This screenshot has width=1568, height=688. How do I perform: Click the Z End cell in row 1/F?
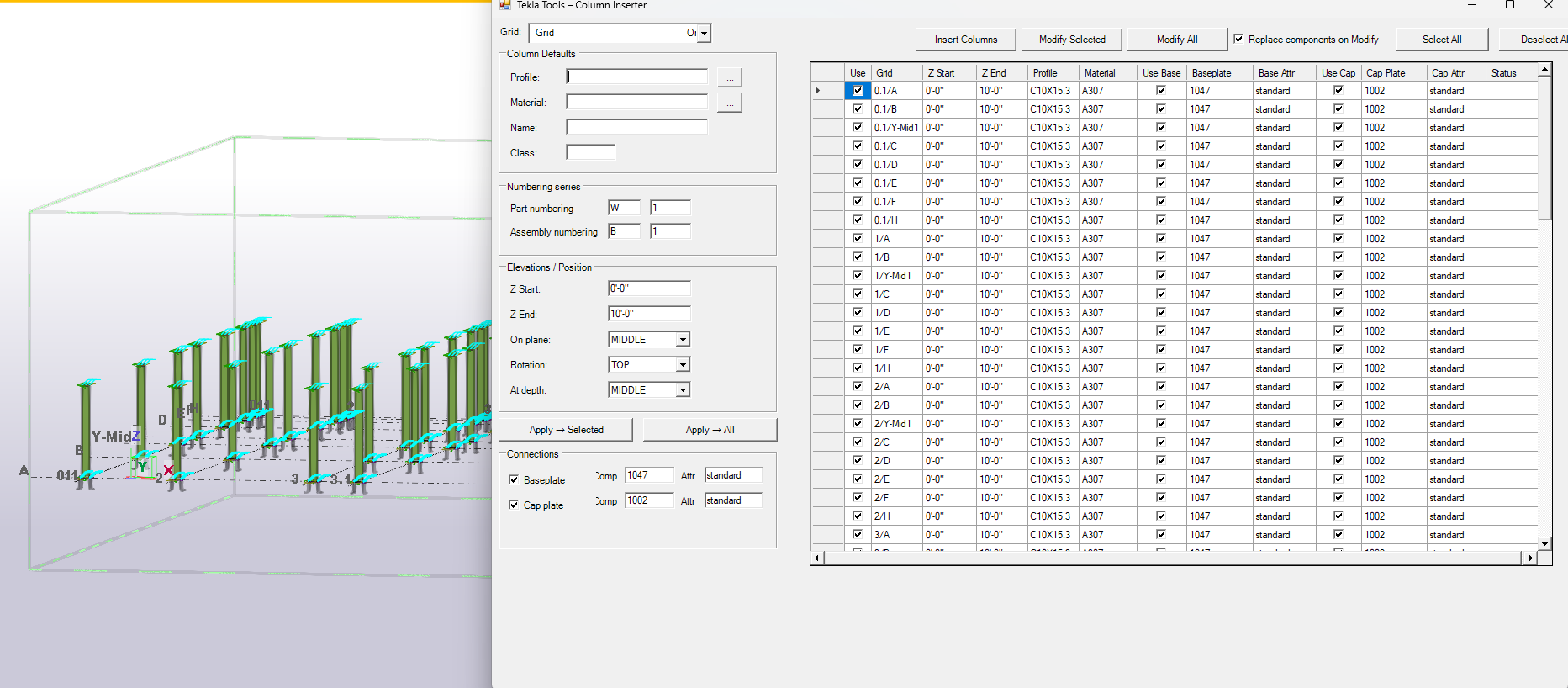1001,350
